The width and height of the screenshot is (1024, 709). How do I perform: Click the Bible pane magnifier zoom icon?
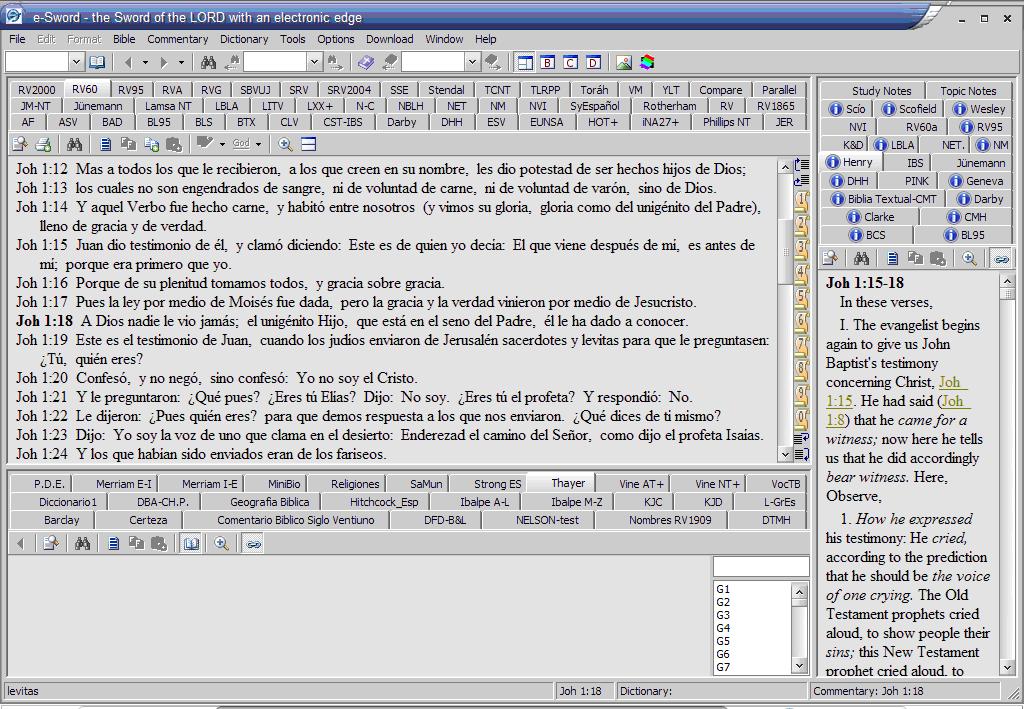[x=285, y=144]
